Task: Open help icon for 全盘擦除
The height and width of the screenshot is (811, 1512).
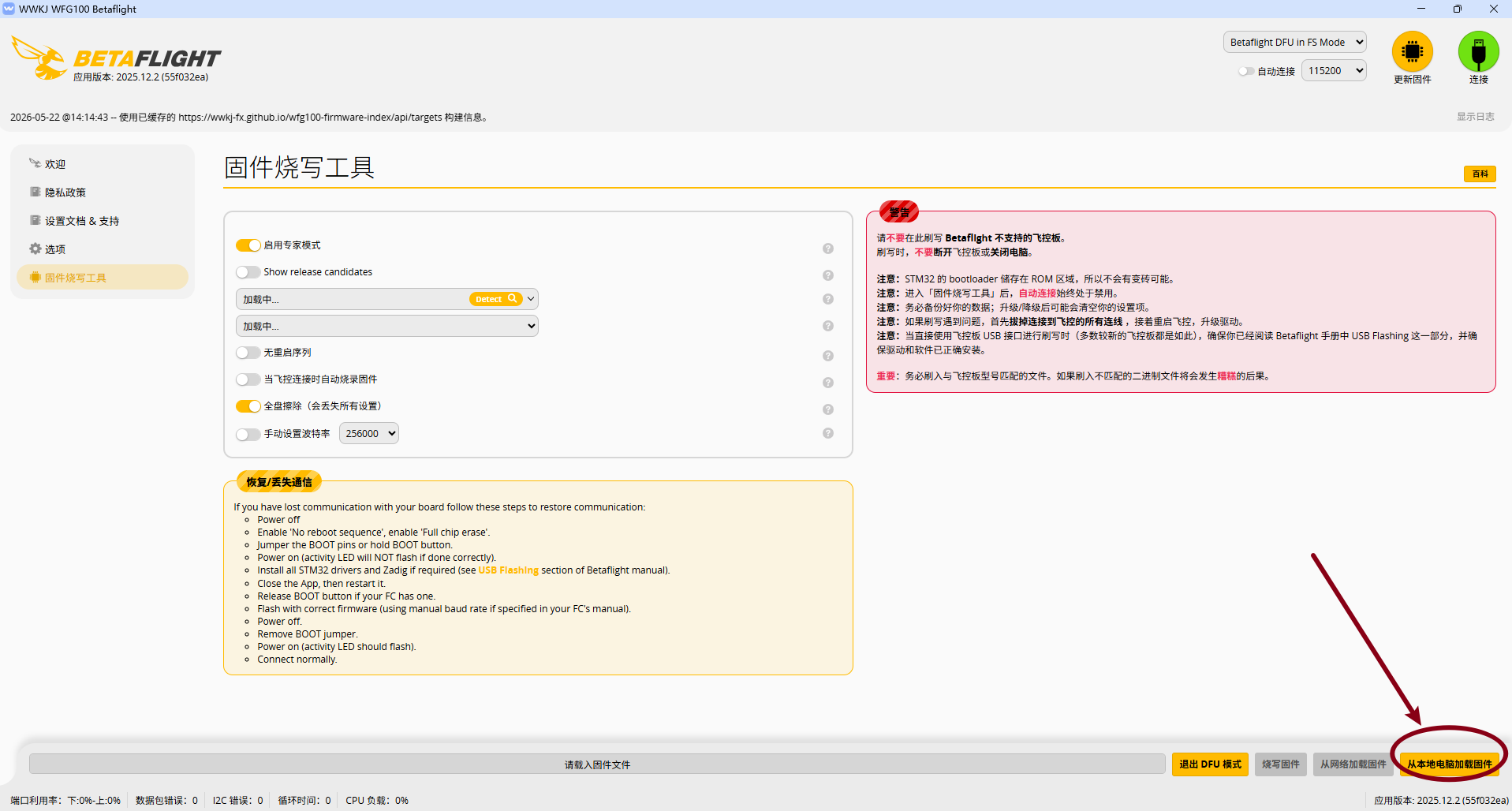Action: [x=828, y=409]
